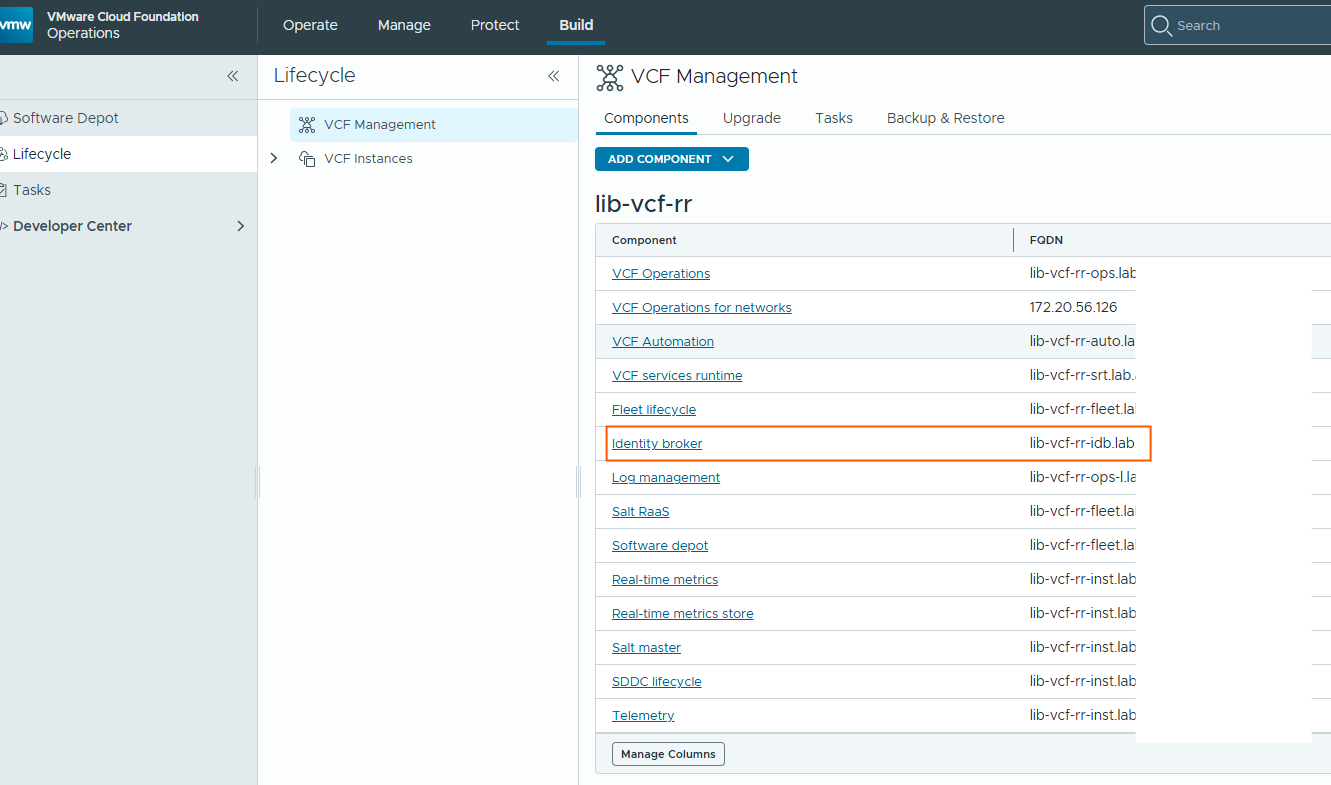Screen dimensions: 1331x785
Task: Open the Real-time metrics store link
Action: click(x=683, y=614)
